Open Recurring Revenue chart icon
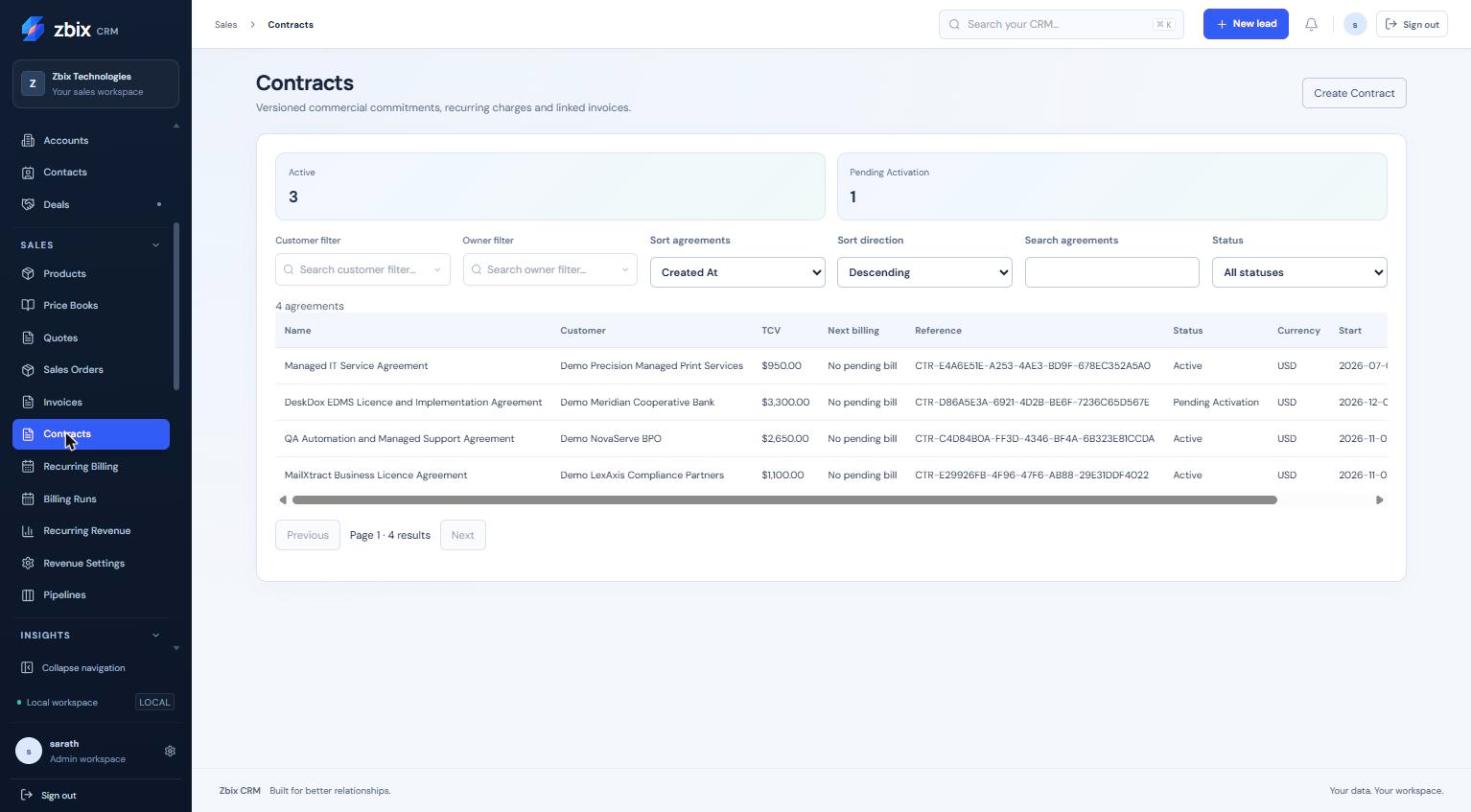Image resolution: width=1471 pixels, height=812 pixels. pyautogui.click(x=28, y=531)
